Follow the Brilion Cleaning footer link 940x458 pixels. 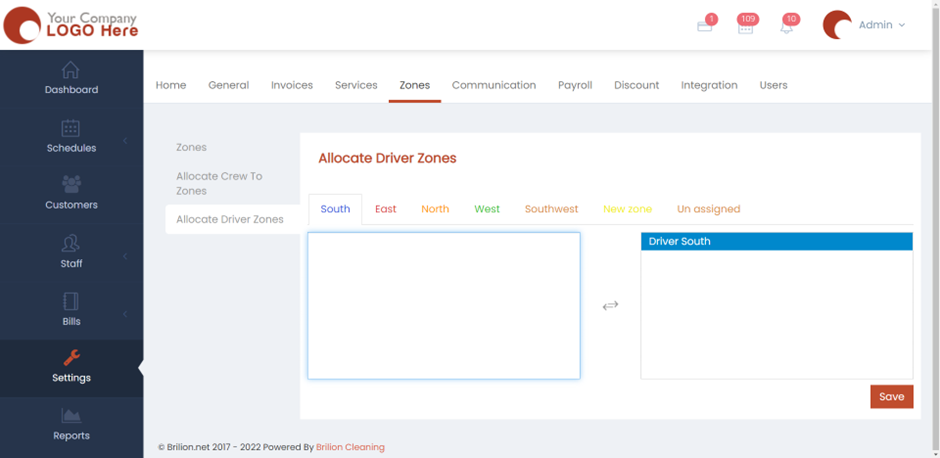[350, 447]
